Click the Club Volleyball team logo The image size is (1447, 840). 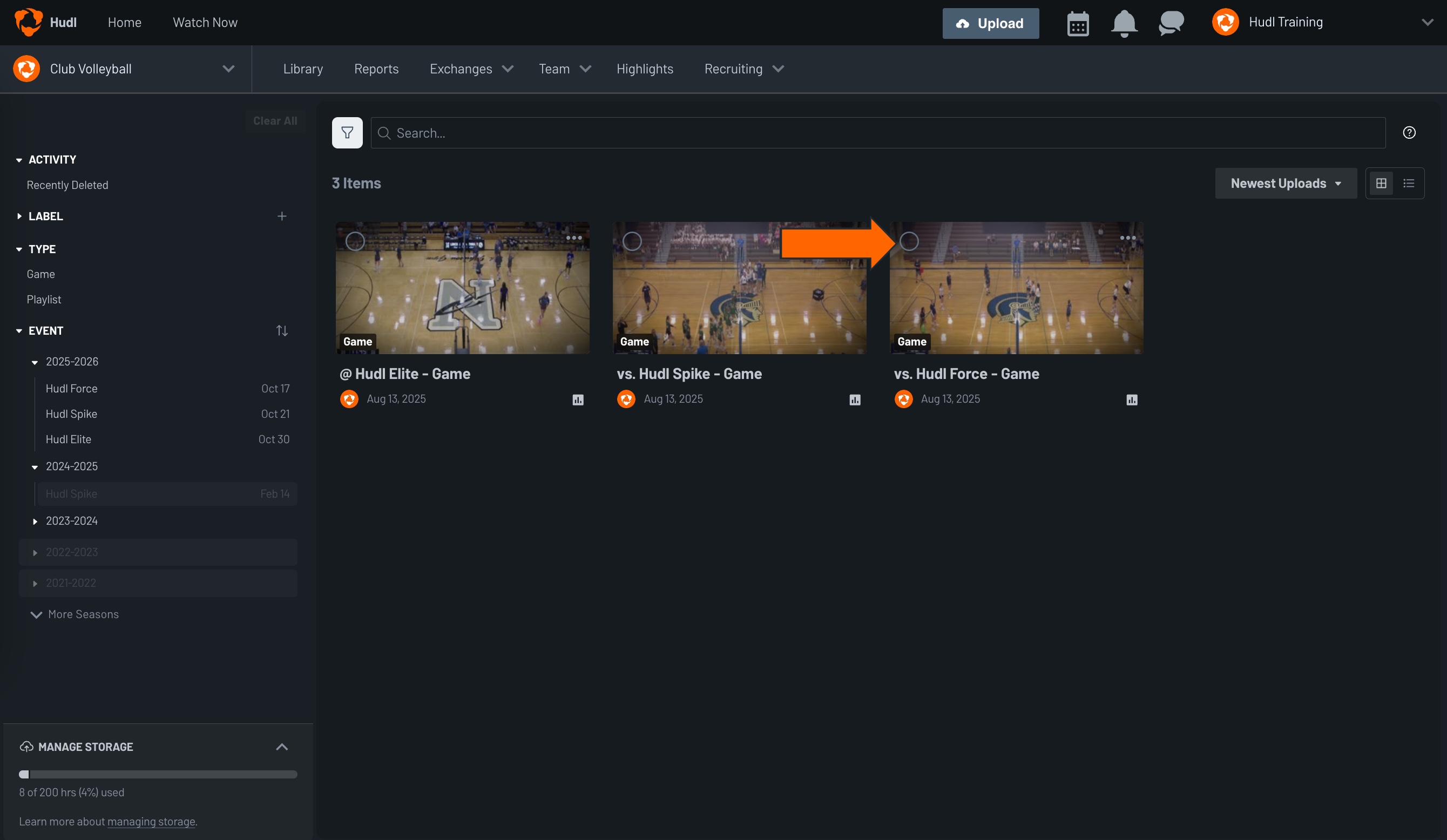tap(26, 69)
